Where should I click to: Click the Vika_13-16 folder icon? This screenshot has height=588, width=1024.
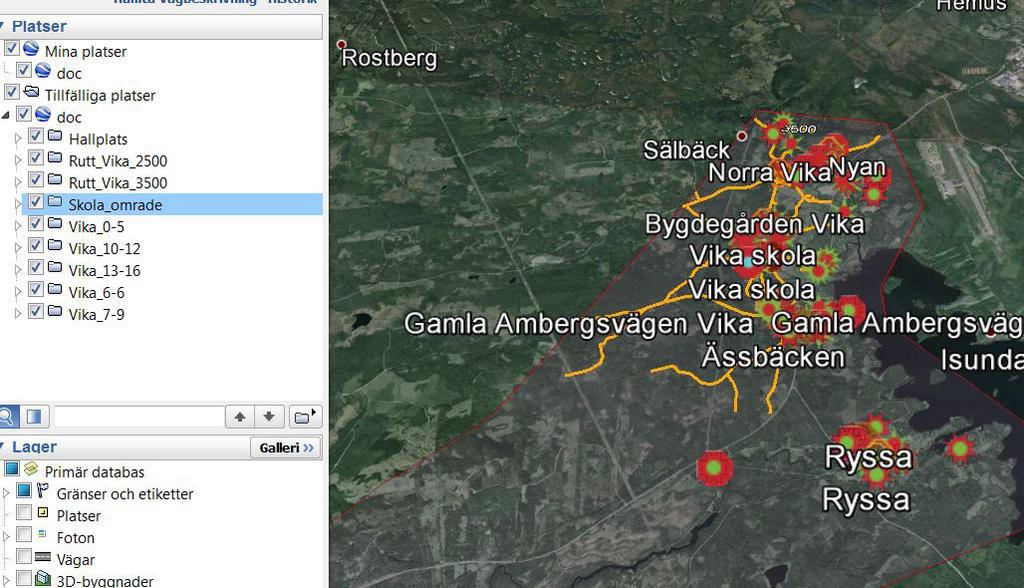55,267
